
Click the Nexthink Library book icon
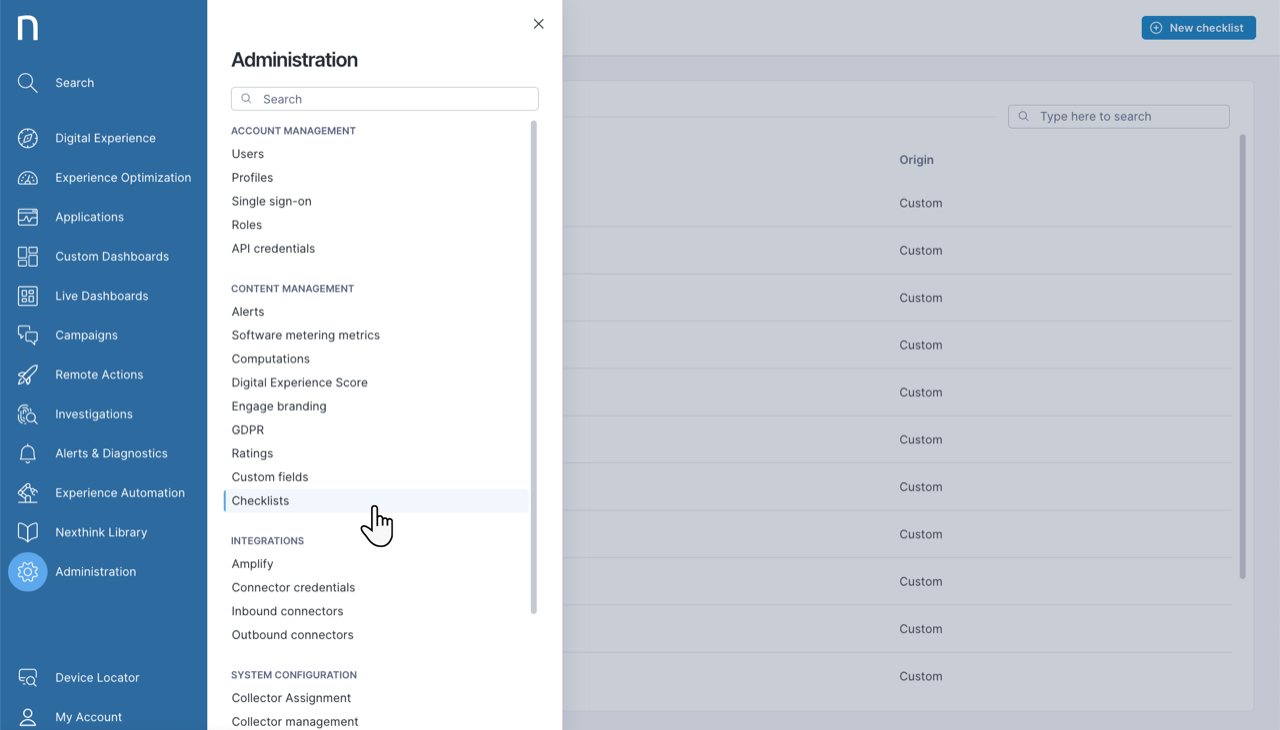coord(27,532)
